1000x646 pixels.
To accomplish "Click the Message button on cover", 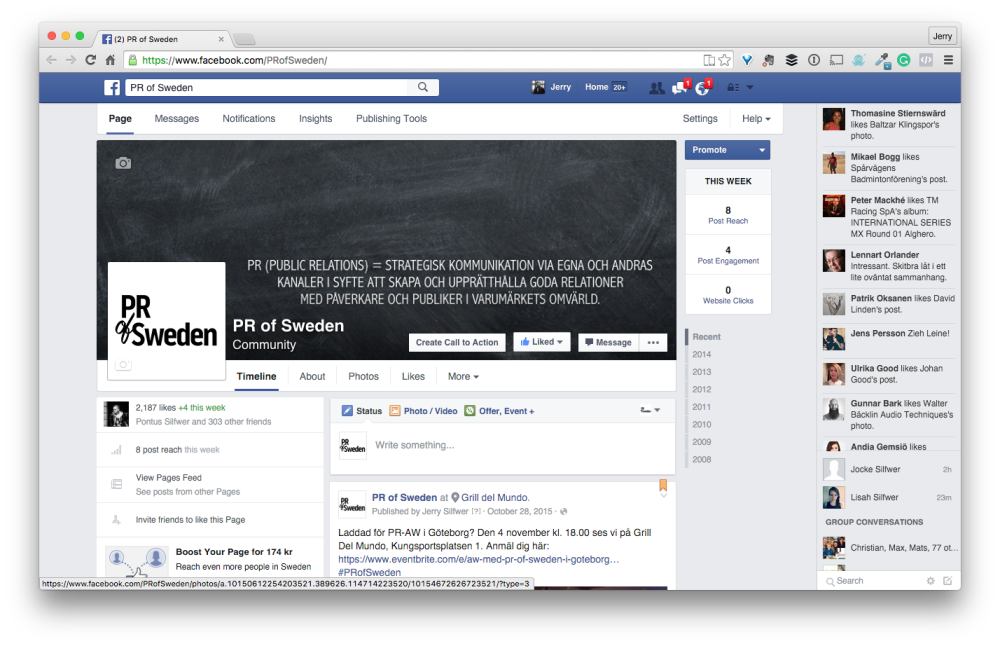I will point(608,342).
